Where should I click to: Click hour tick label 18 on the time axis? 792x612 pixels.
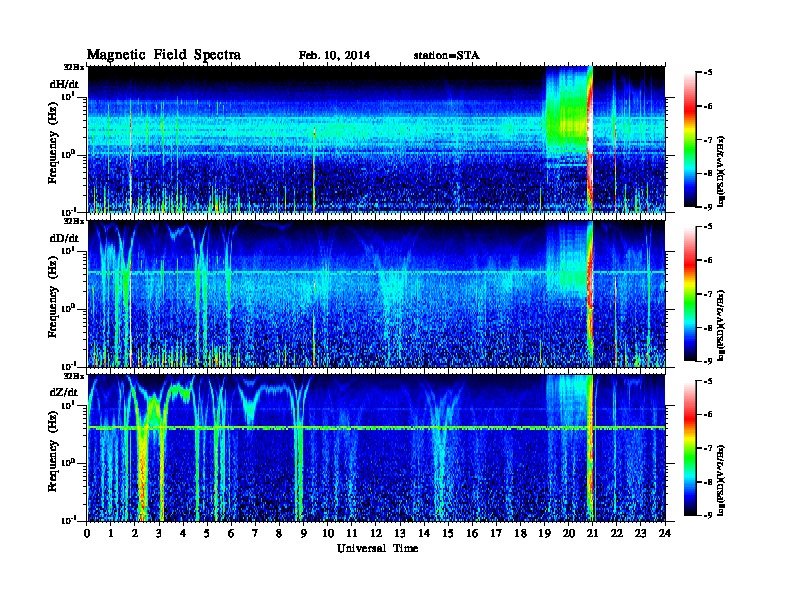pyautogui.click(x=521, y=533)
